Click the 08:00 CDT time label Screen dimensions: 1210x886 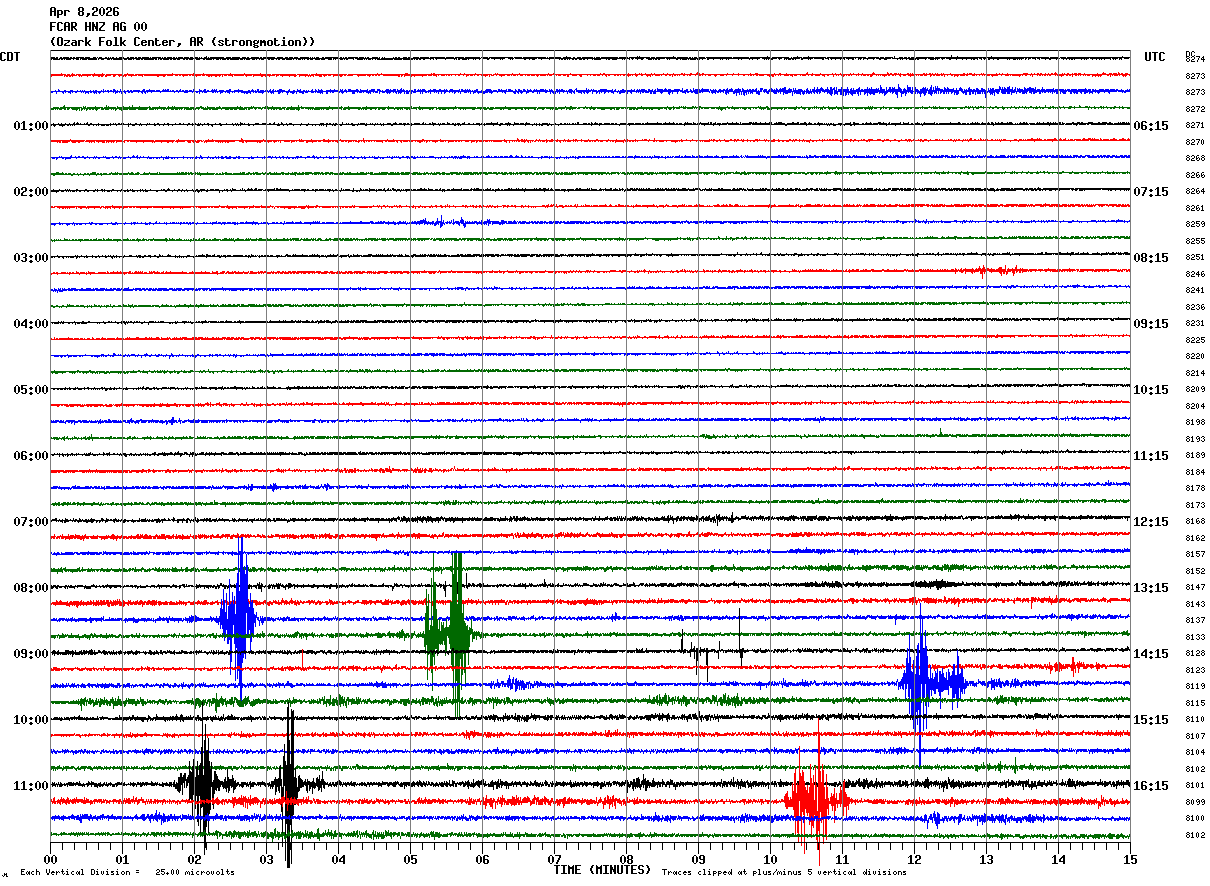pyautogui.click(x=31, y=588)
